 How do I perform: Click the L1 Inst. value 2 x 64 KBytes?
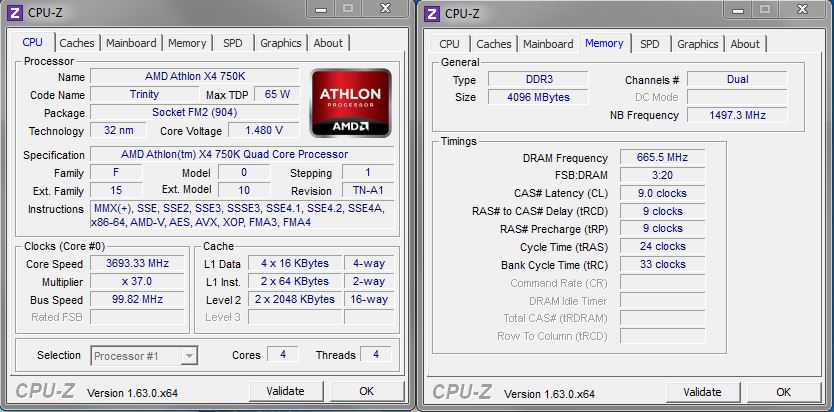coord(295,281)
